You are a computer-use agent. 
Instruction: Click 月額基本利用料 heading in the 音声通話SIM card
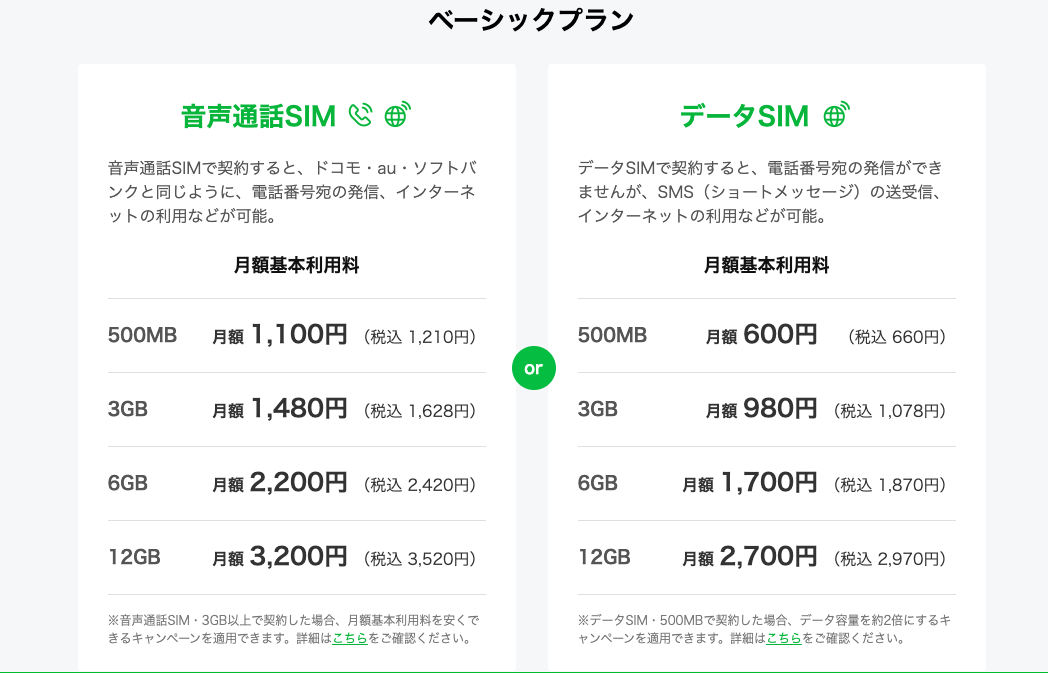coord(296,265)
